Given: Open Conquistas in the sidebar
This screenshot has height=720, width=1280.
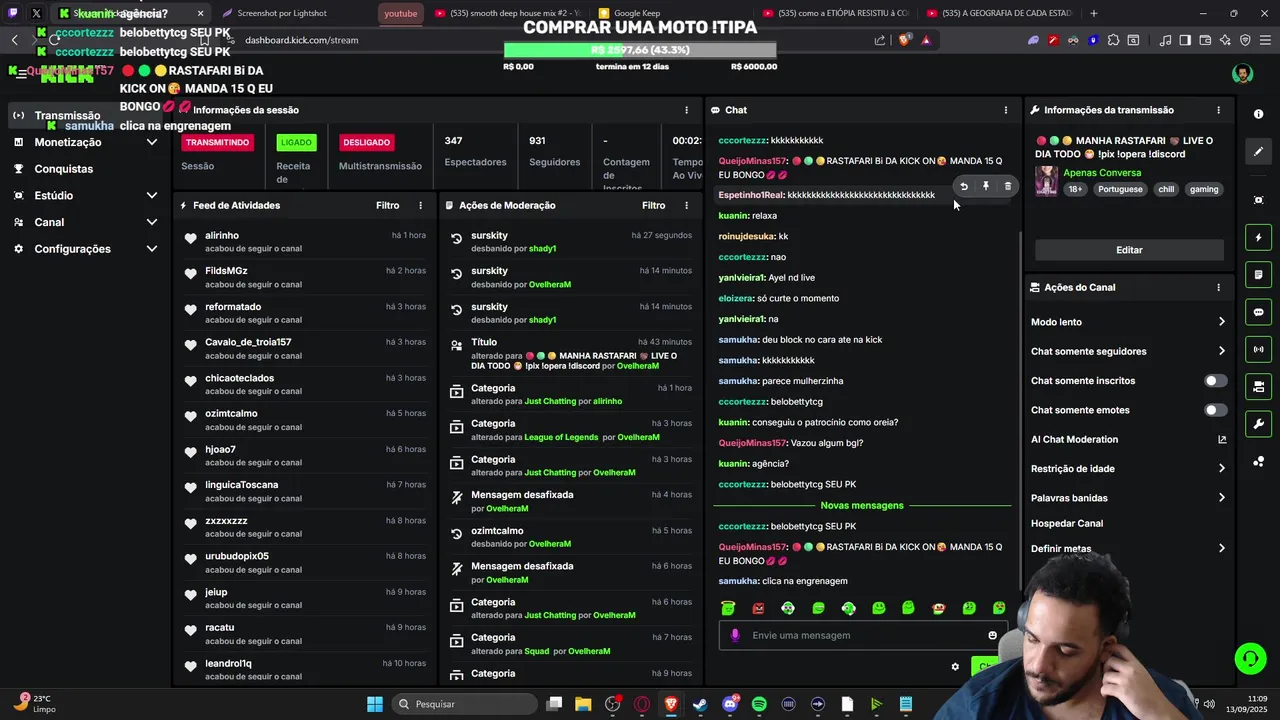Looking at the screenshot, I should point(63,169).
